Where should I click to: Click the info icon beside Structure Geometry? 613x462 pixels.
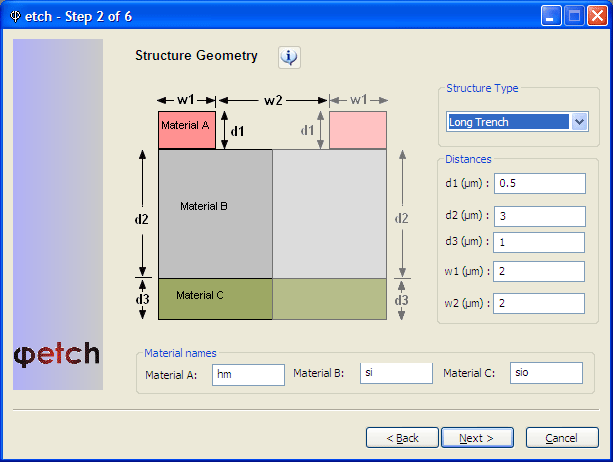point(289,57)
